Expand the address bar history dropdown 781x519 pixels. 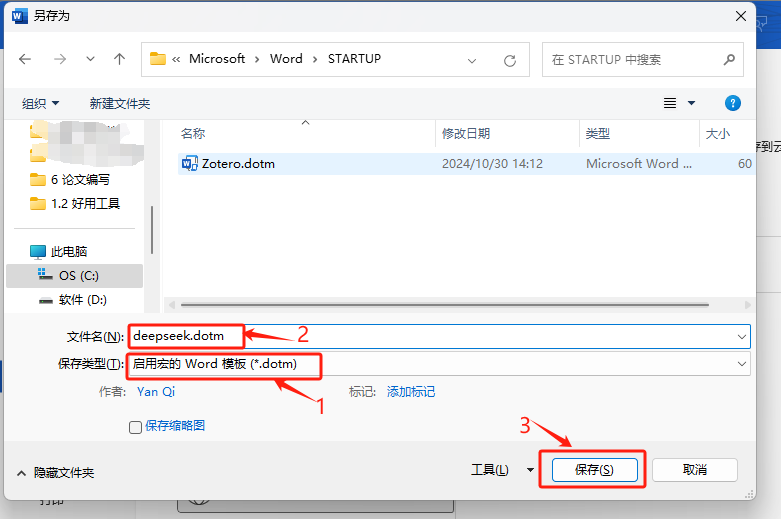click(x=472, y=61)
